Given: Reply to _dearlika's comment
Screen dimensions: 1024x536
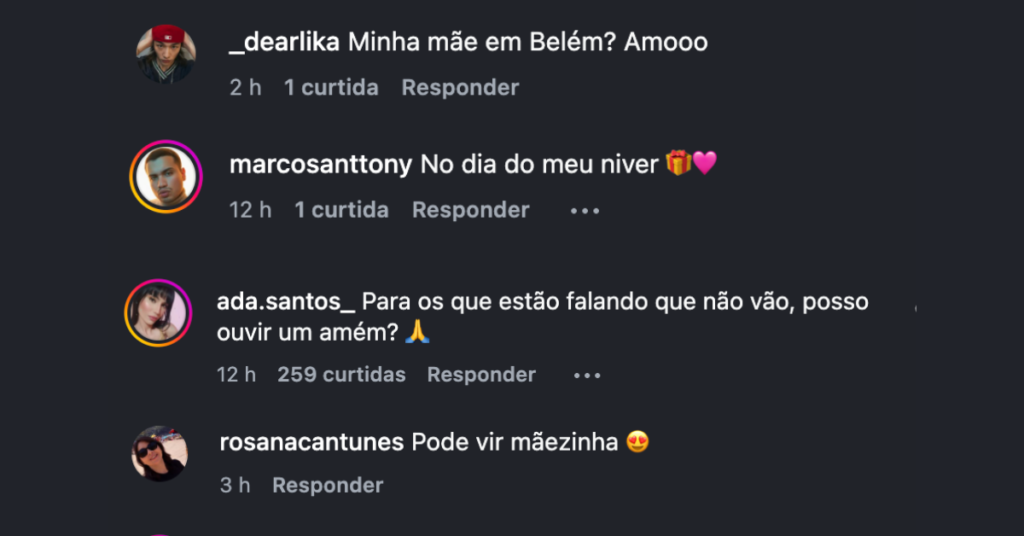Looking at the screenshot, I should [460, 88].
